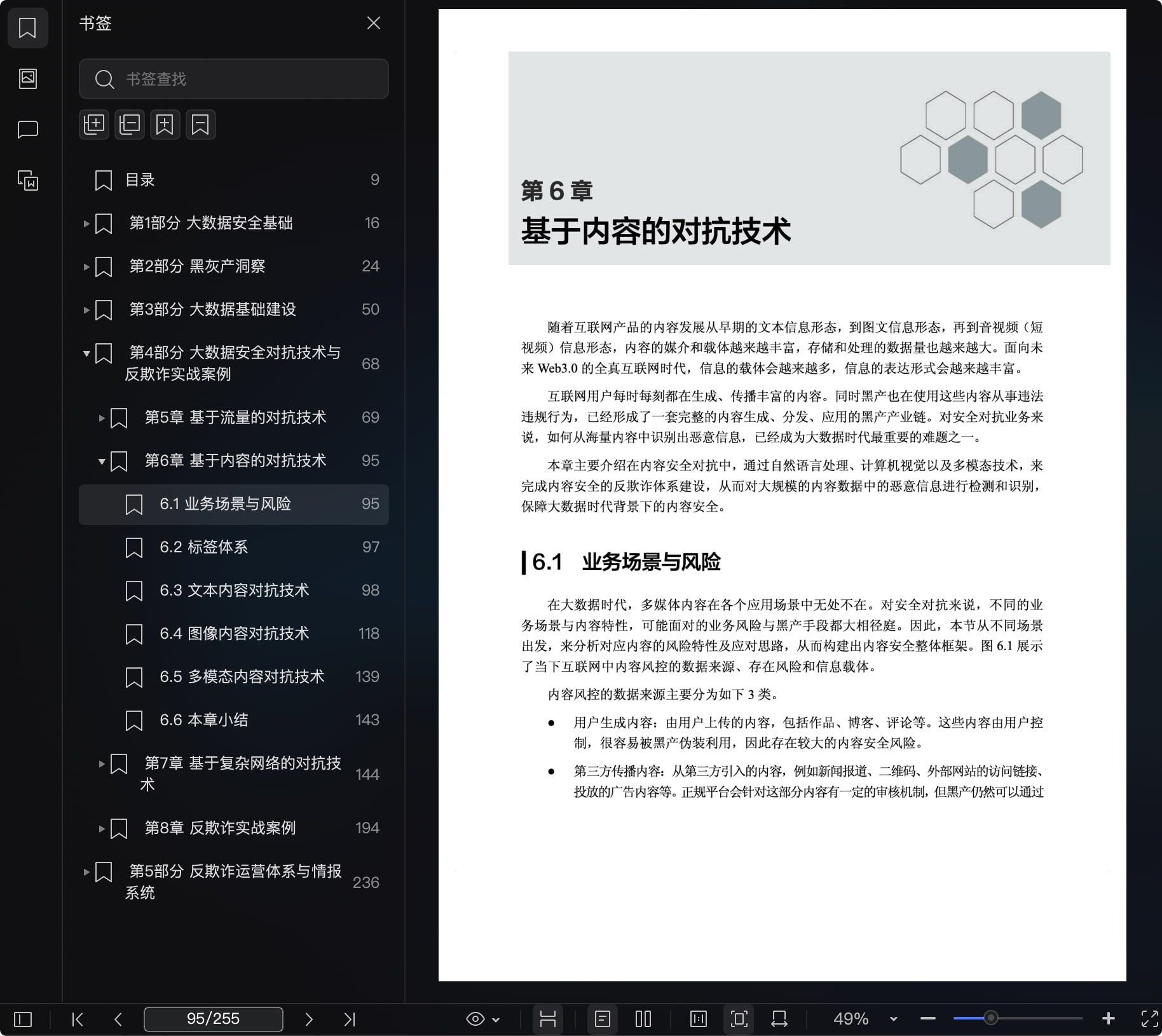The image size is (1162, 1036).
Task: Open the thumbnails panel icon
Action: 27,79
